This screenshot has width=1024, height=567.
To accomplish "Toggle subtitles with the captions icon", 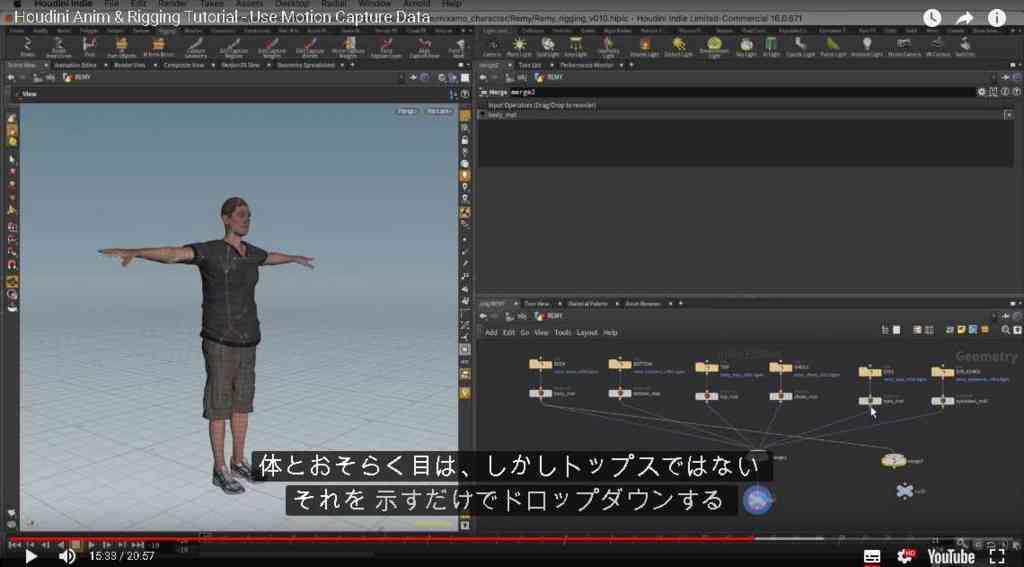I will point(872,557).
